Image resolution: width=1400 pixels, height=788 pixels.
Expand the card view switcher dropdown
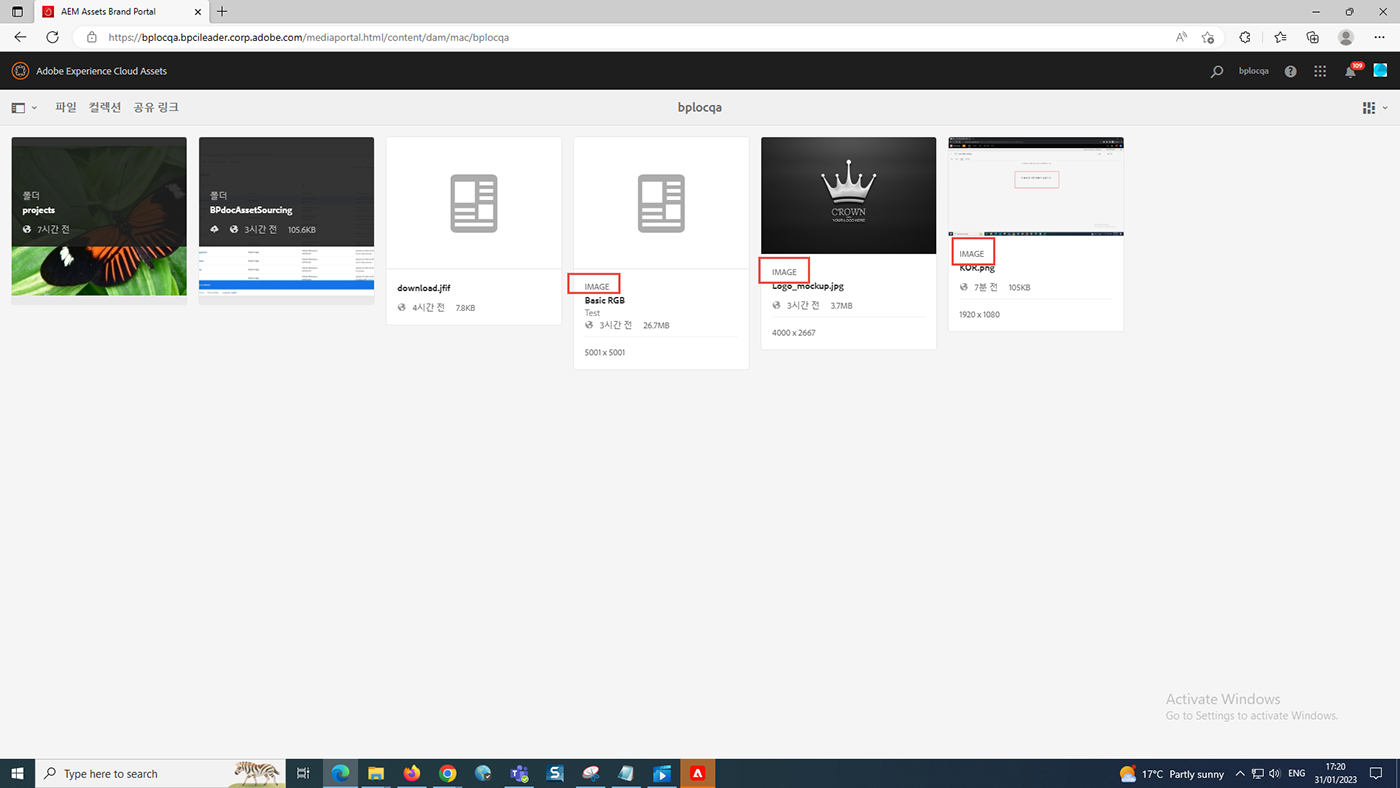(x=1374, y=108)
